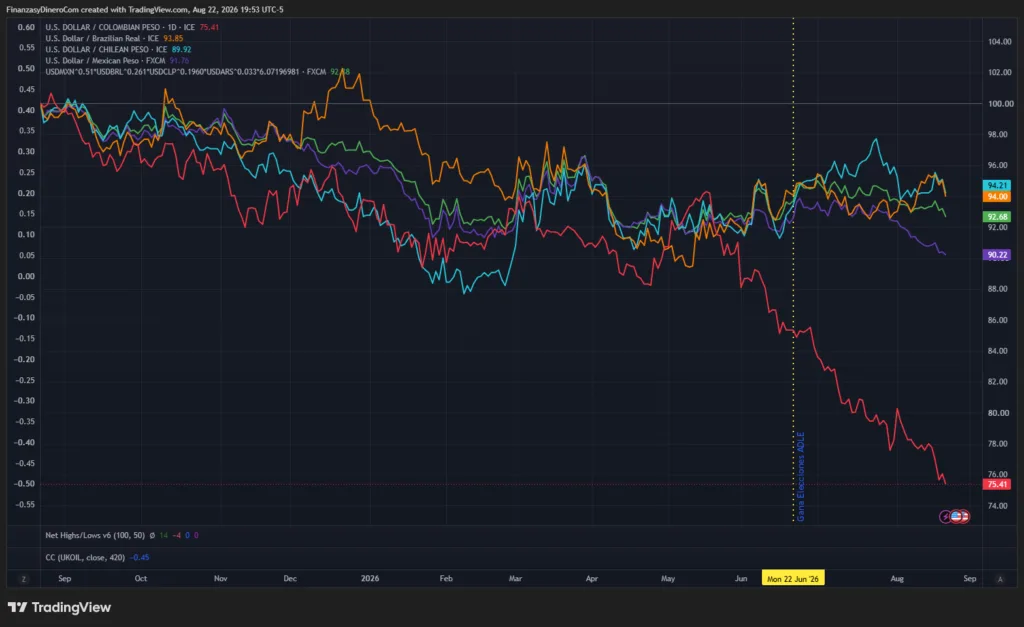Select the U.S. DOLLAR / COLOMBIAN PESO legend
The image size is (1024, 627).
tap(120, 27)
